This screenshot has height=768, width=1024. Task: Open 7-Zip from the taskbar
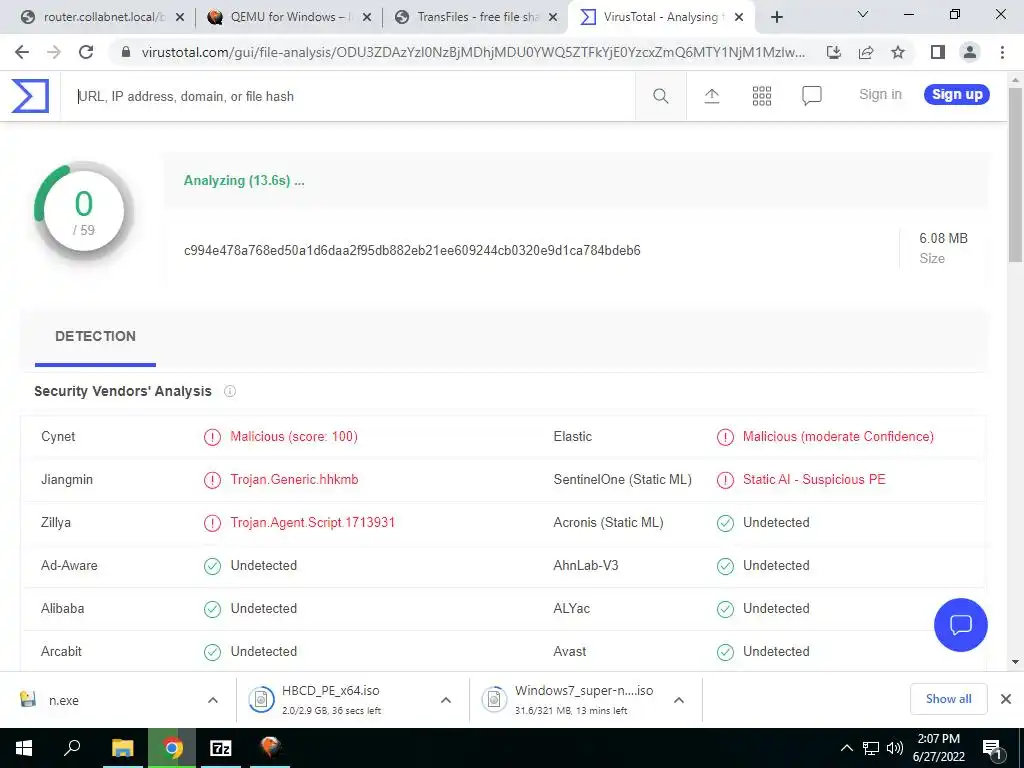coord(221,748)
